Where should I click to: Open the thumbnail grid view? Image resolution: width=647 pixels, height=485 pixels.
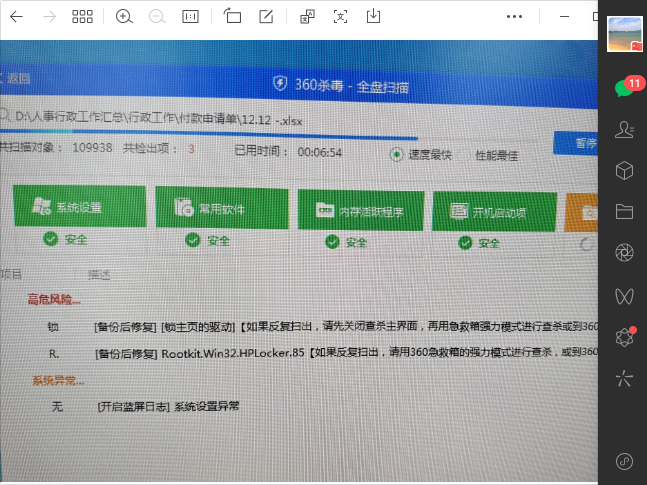point(82,17)
